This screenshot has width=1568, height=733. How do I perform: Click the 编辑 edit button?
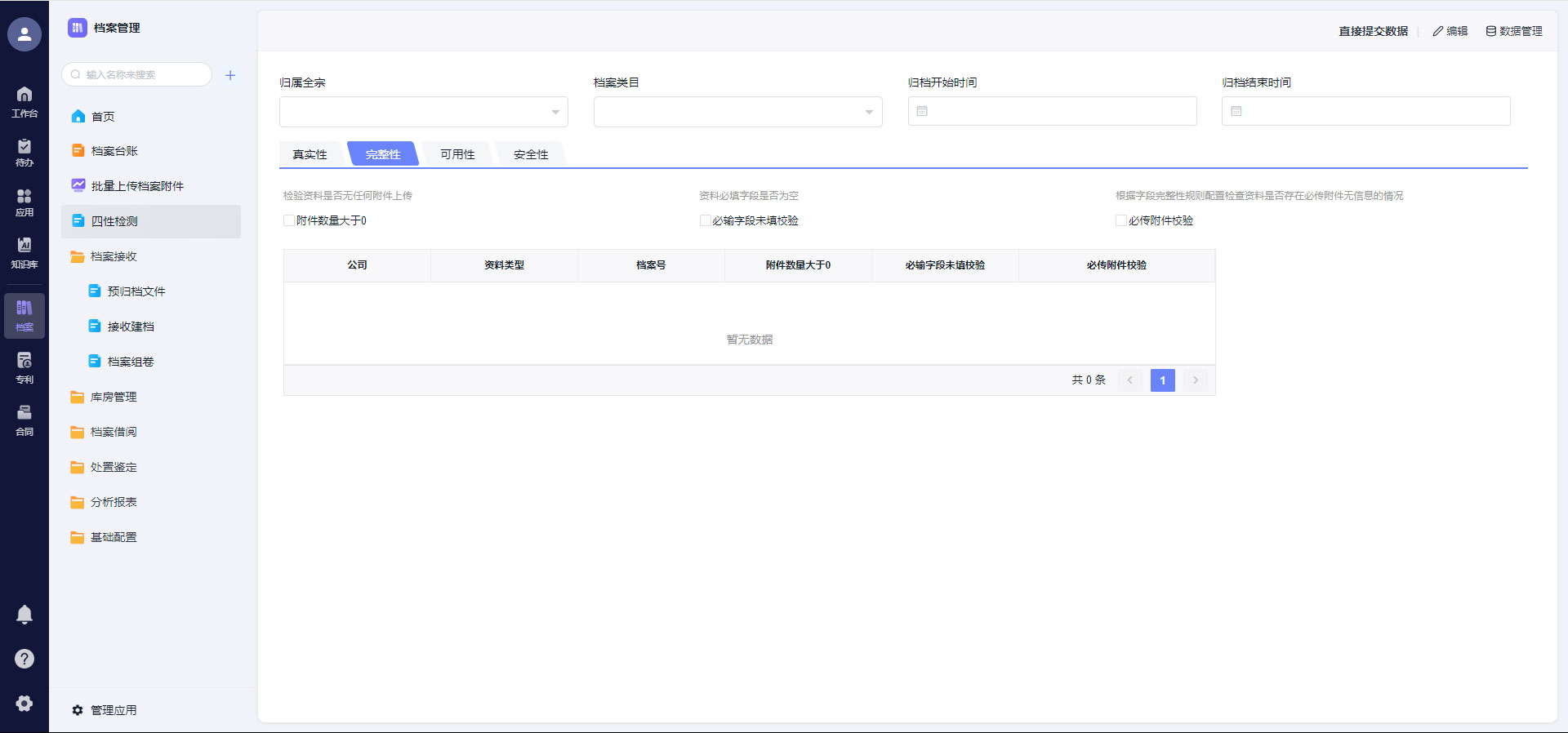click(x=1450, y=31)
